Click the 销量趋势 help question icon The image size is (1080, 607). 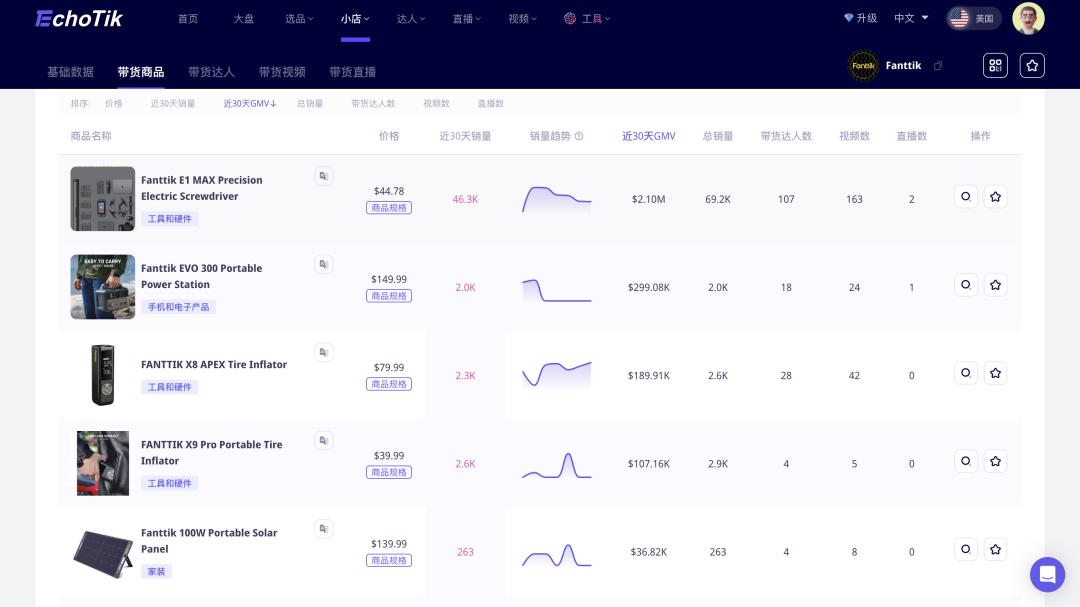pyautogui.click(x=579, y=136)
